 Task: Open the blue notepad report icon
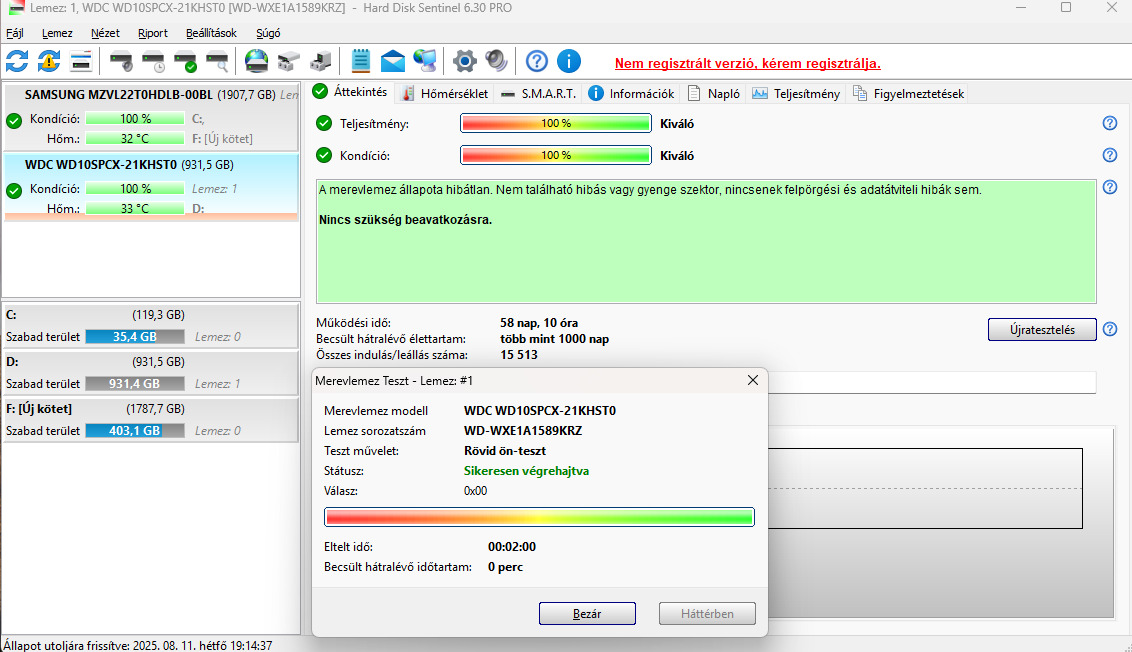tap(360, 61)
